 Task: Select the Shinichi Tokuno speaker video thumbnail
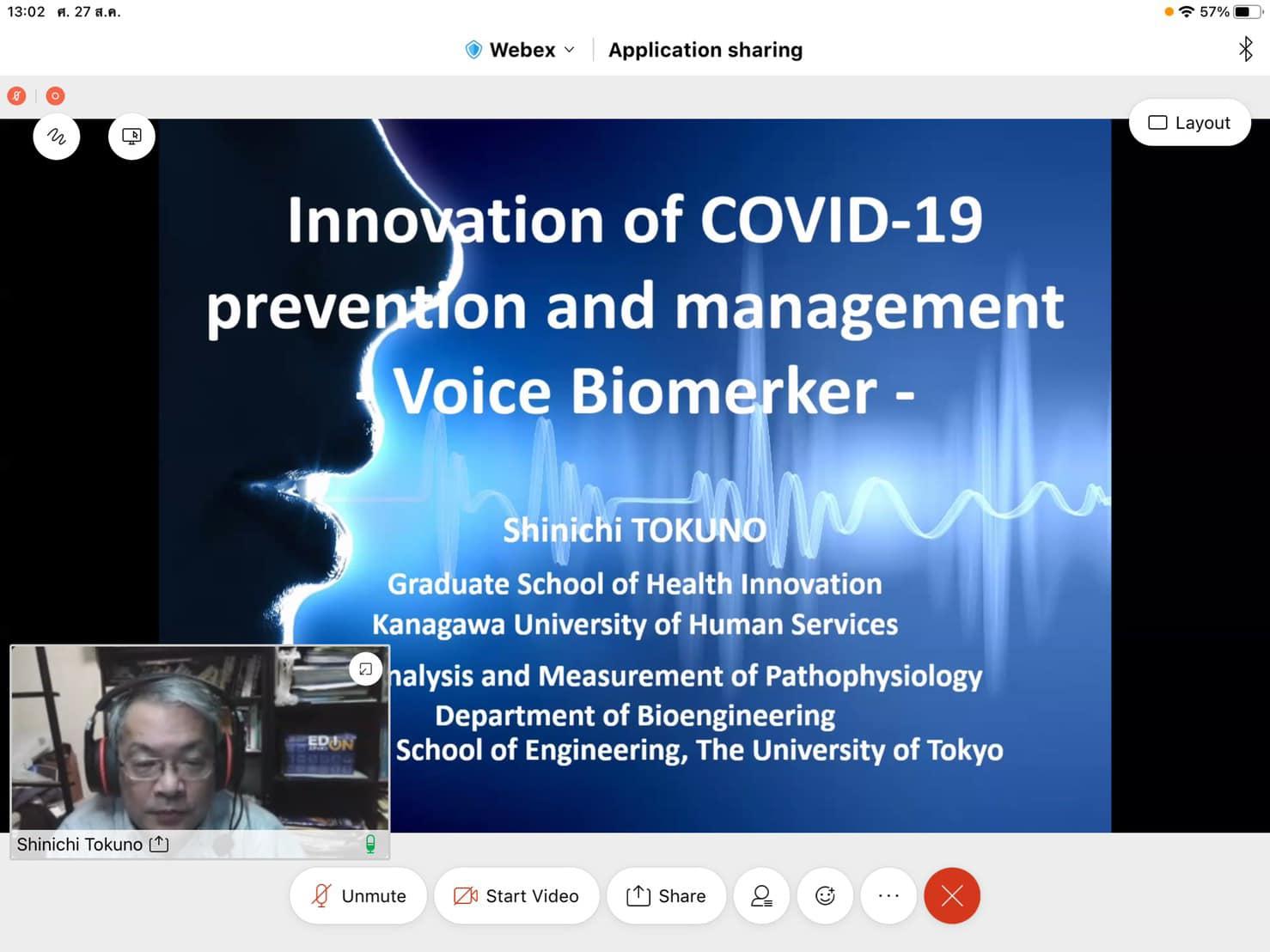coord(199,751)
